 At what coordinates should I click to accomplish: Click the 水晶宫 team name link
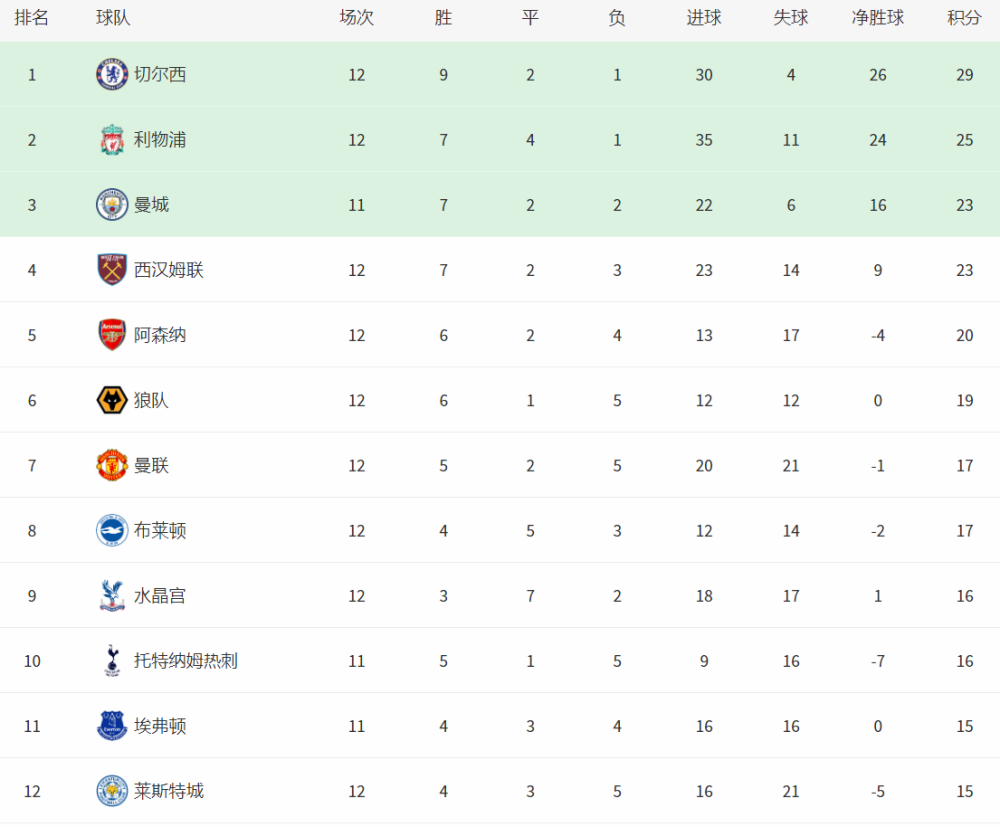(159, 596)
